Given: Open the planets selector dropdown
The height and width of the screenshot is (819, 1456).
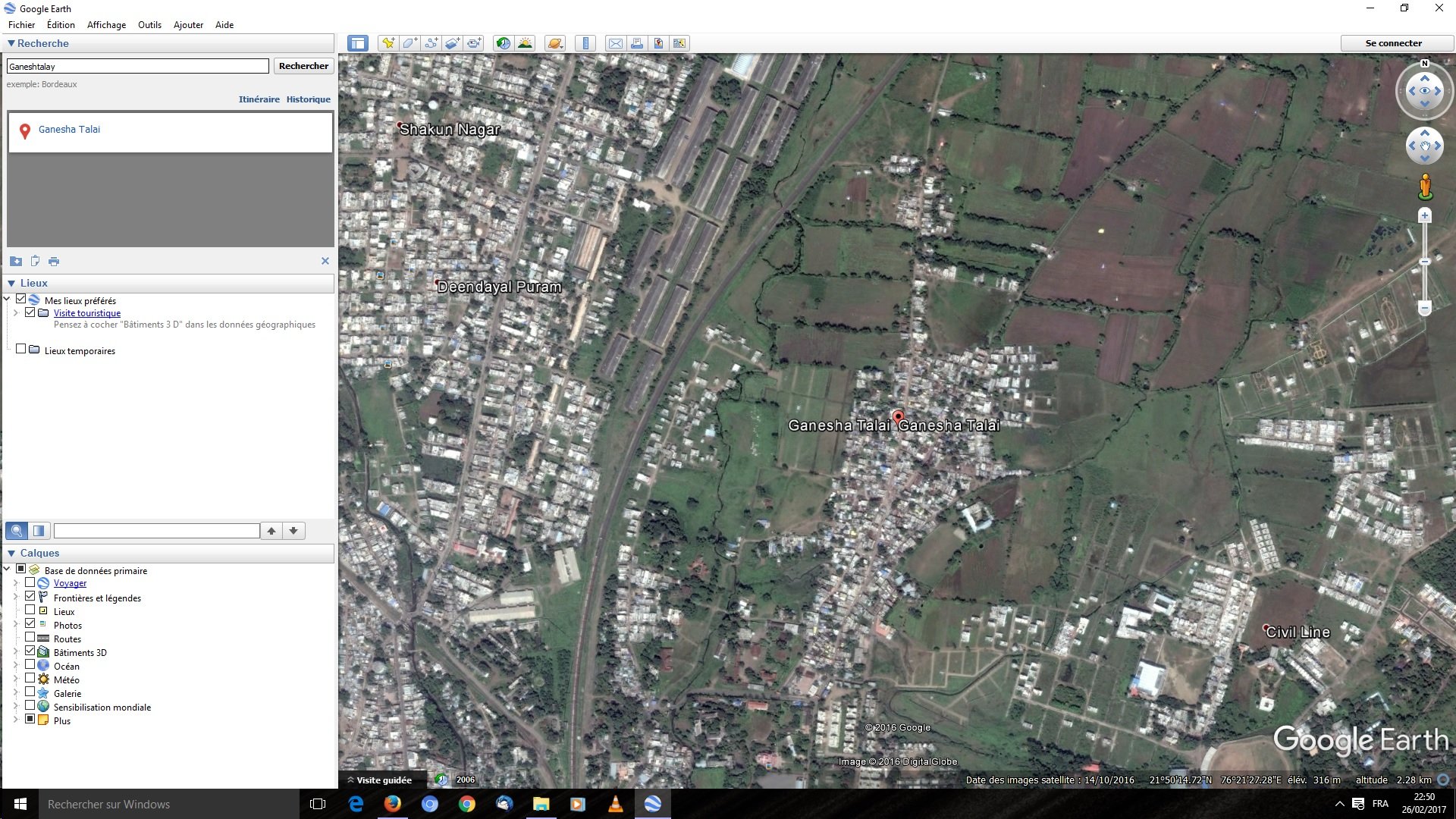Looking at the screenshot, I should 554,43.
